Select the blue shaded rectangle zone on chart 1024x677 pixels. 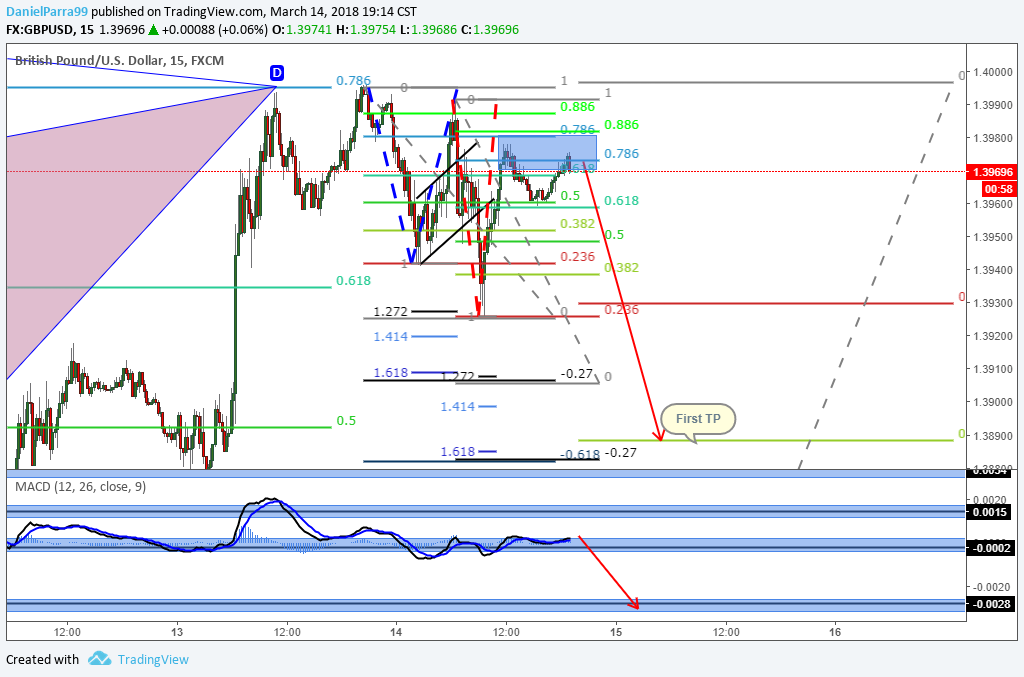coord(547,153)
